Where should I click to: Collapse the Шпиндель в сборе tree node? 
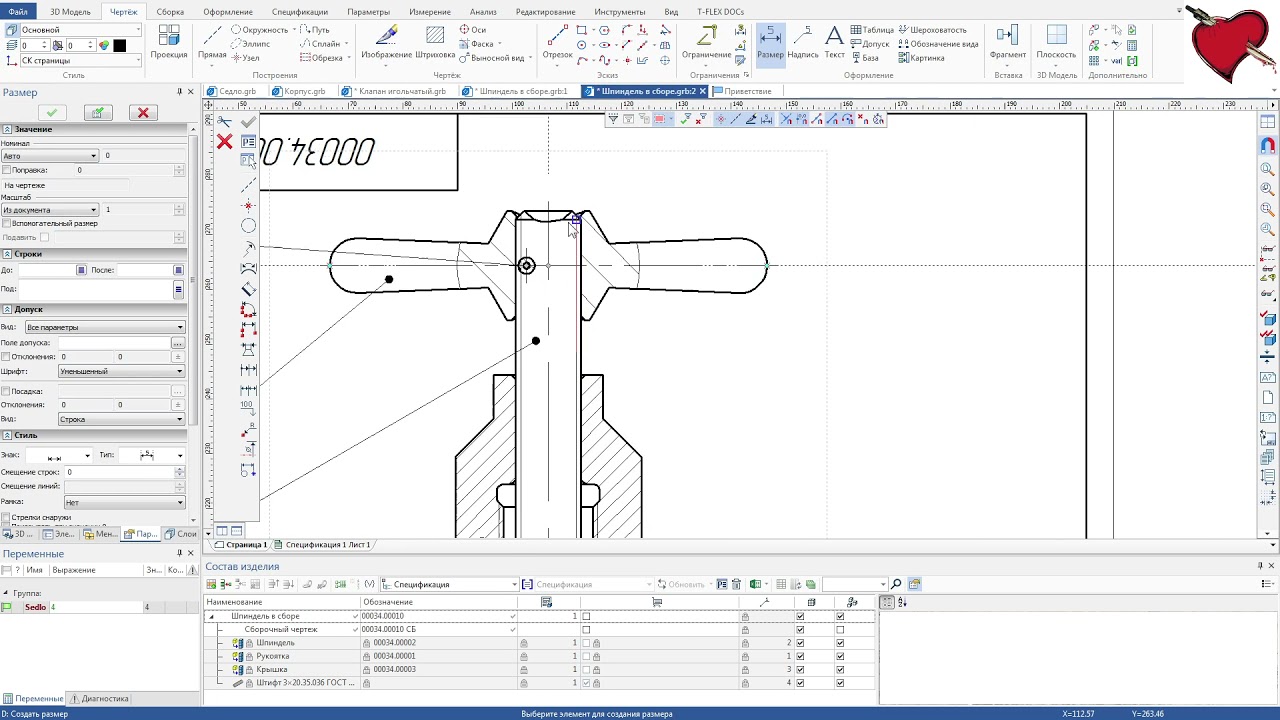[211, 616]
